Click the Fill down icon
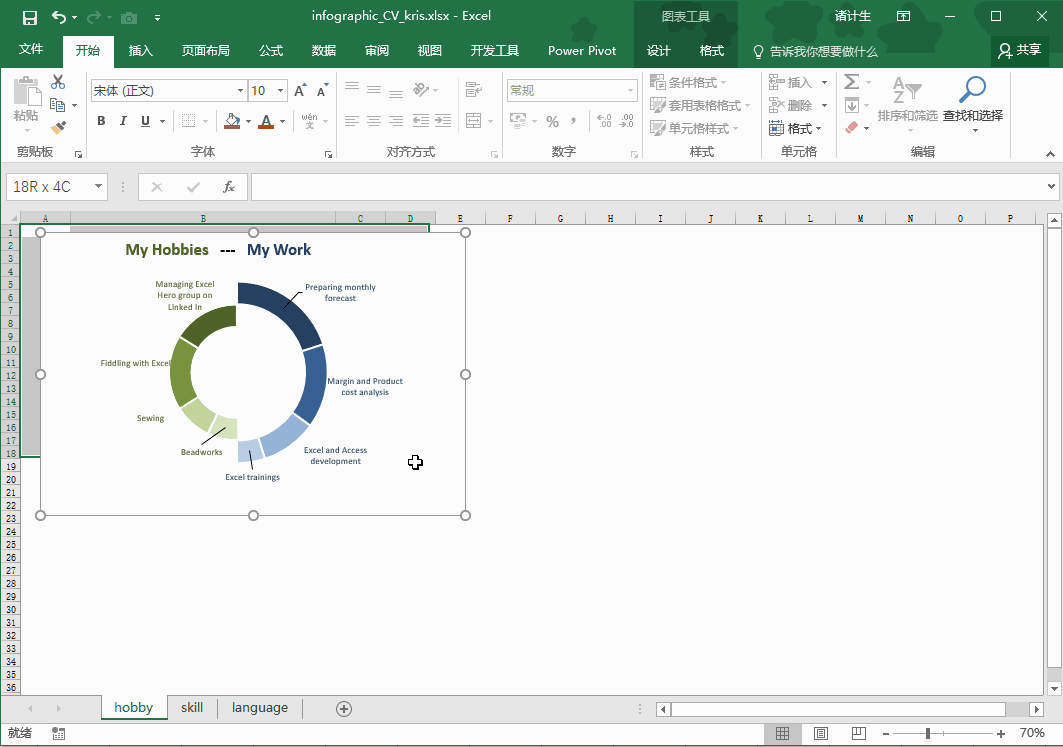The image size is (1063, 747). point(851,105)
